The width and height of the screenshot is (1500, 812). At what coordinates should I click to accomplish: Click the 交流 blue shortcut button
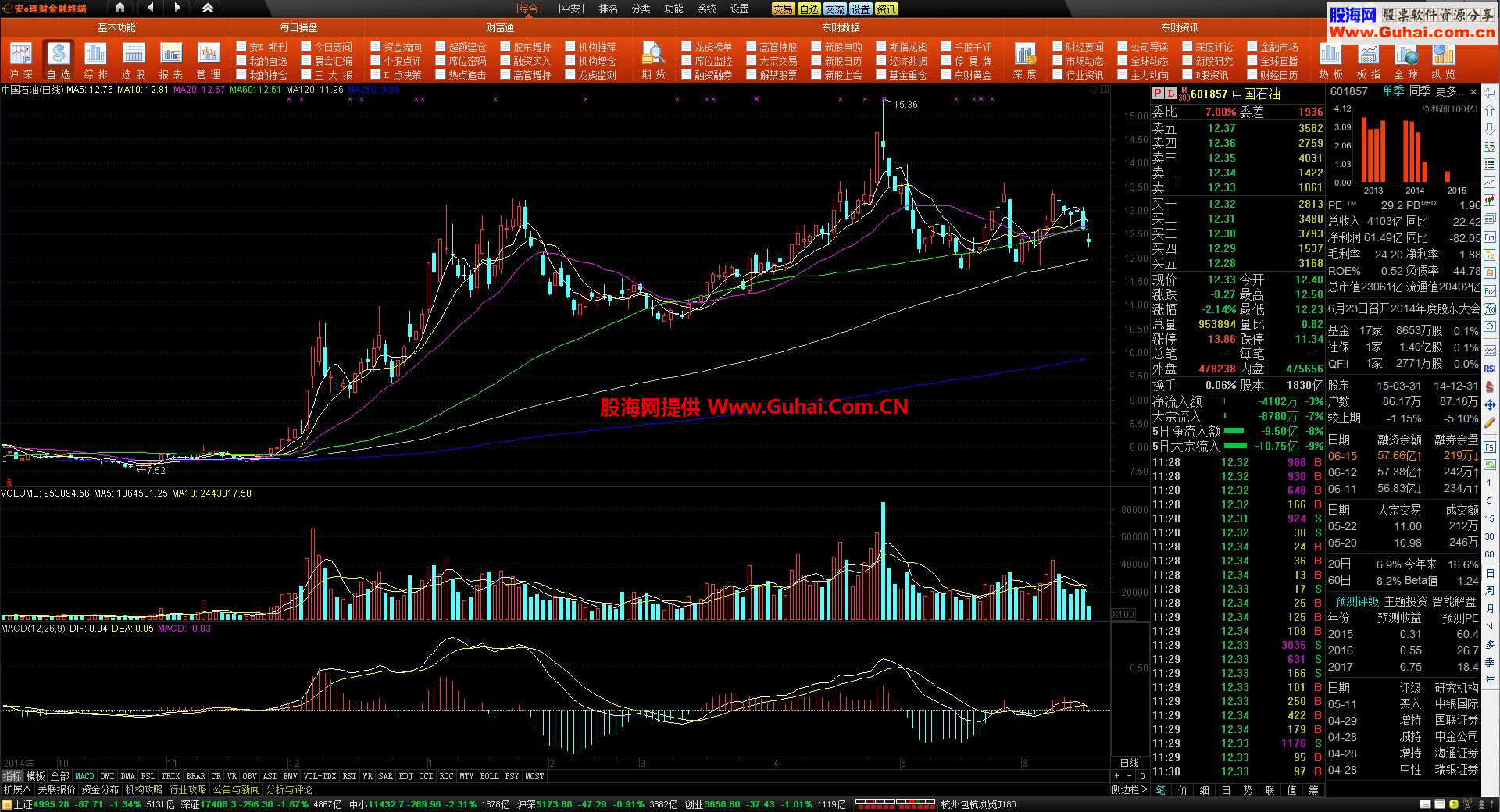[834, 9]
